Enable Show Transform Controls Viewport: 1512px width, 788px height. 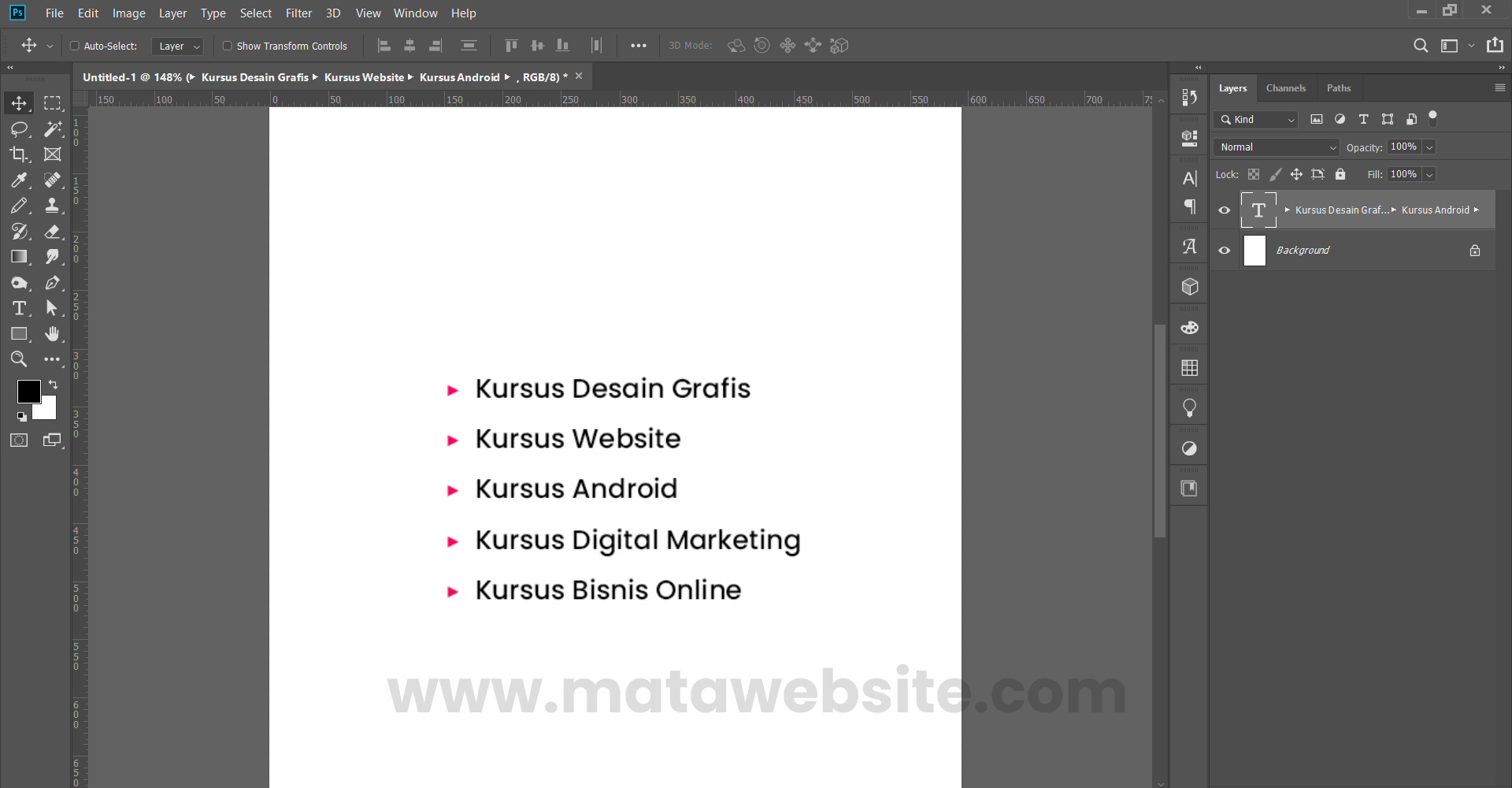228,46
